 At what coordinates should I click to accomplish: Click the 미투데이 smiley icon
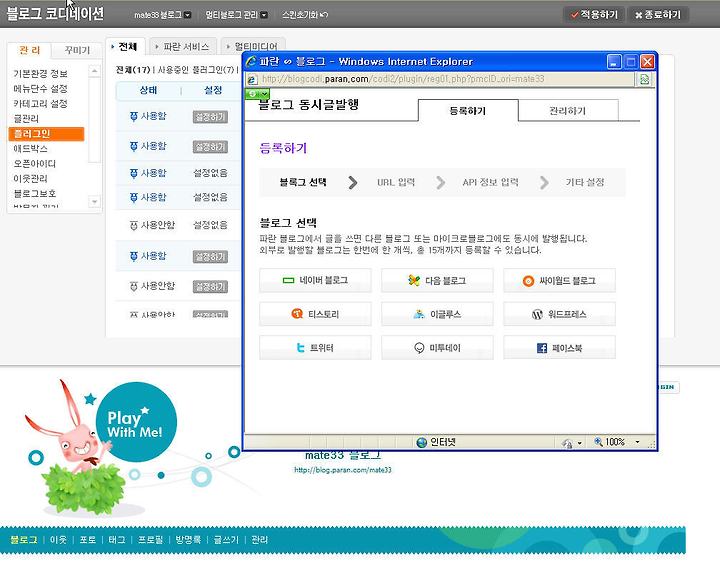click(x=419, y=348)
